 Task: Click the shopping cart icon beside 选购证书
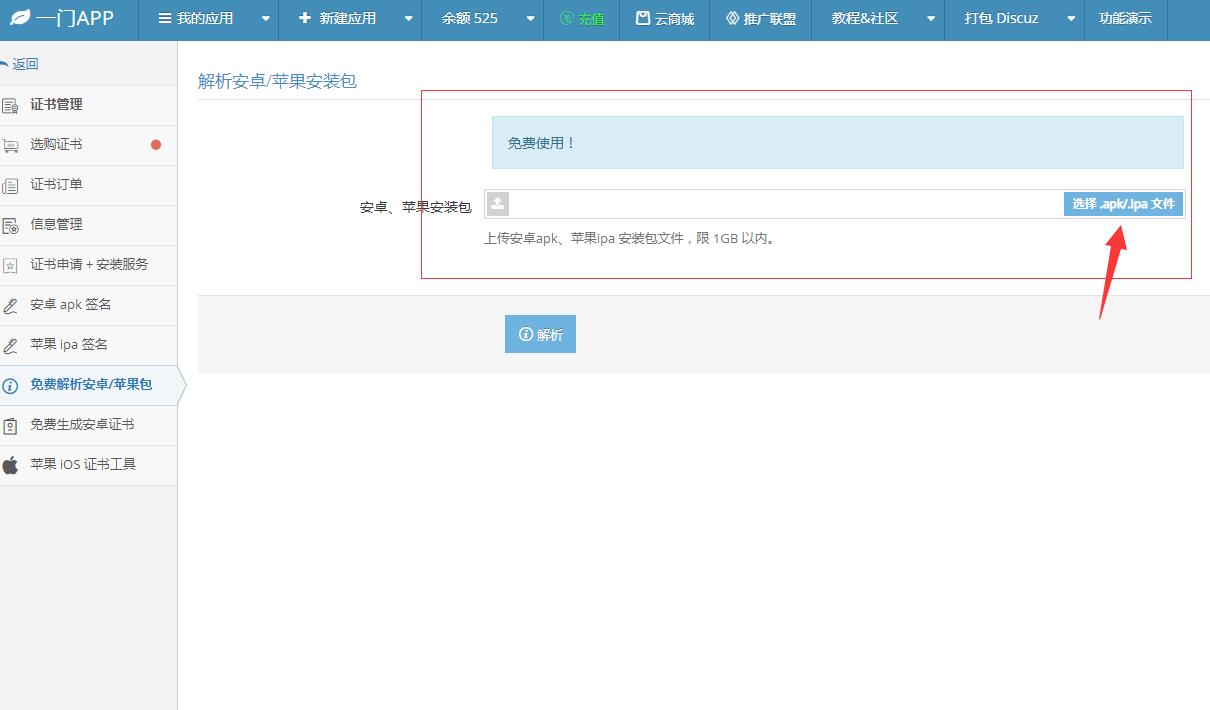click(x=11, y=146)
